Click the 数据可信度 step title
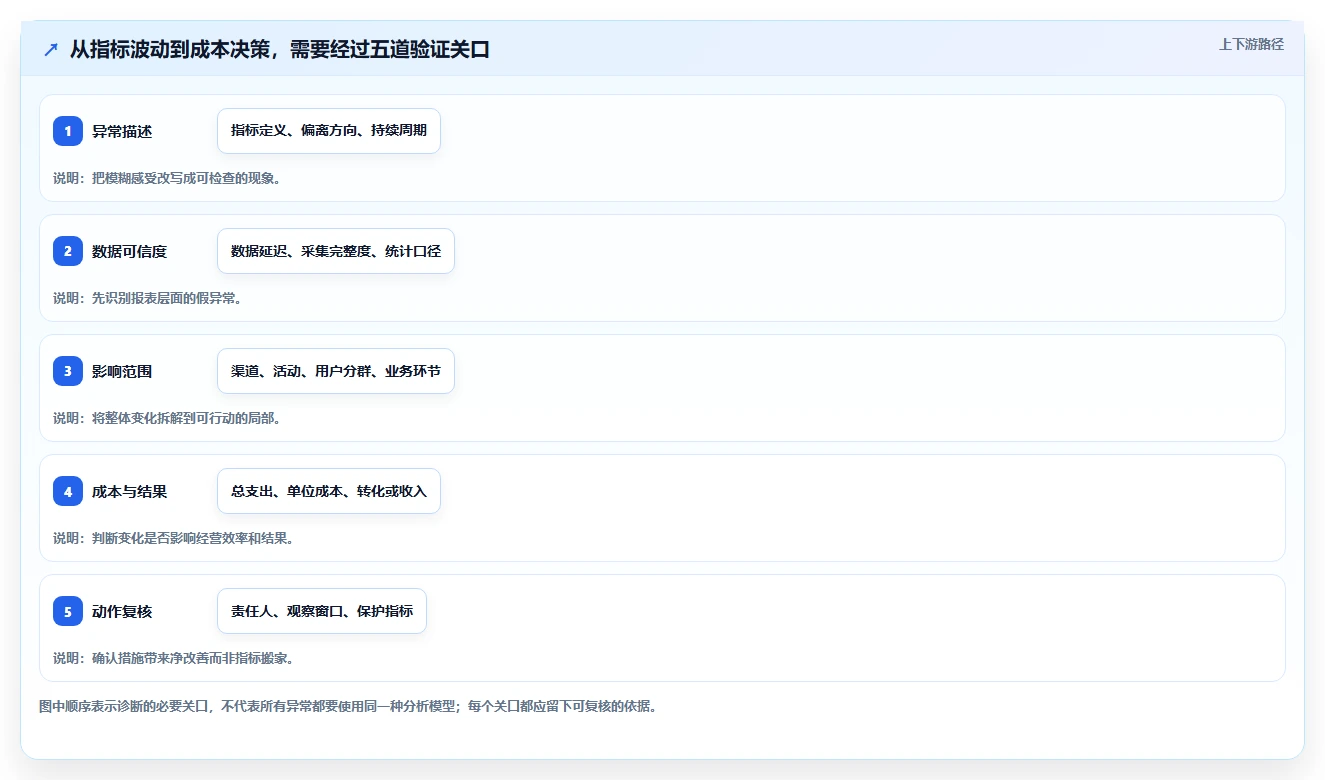This screenshot has width=1325, height=780. pyautogui.click(x=129, y=251)
